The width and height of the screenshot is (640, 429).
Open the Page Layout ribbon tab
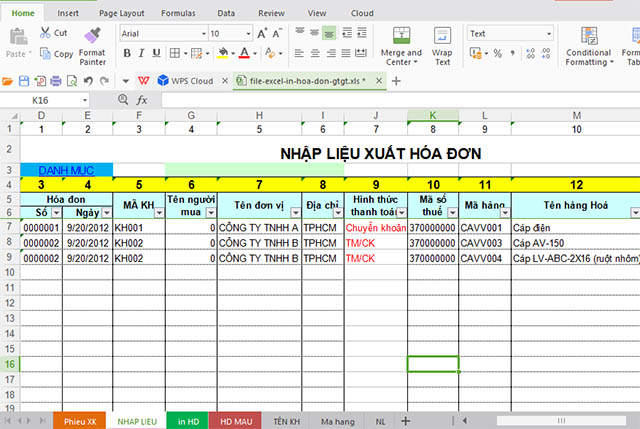(x=122, y=13)
